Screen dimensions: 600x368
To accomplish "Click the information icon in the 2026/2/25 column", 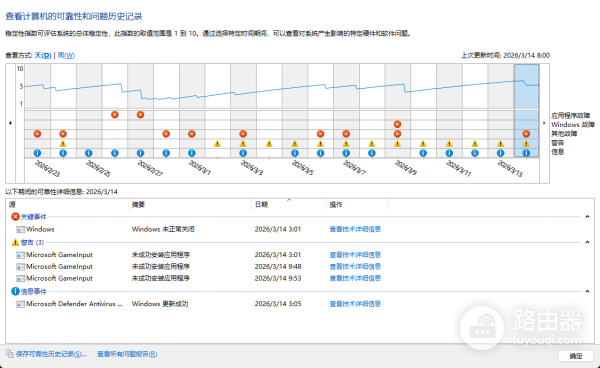I will click(x=89, y=153).
